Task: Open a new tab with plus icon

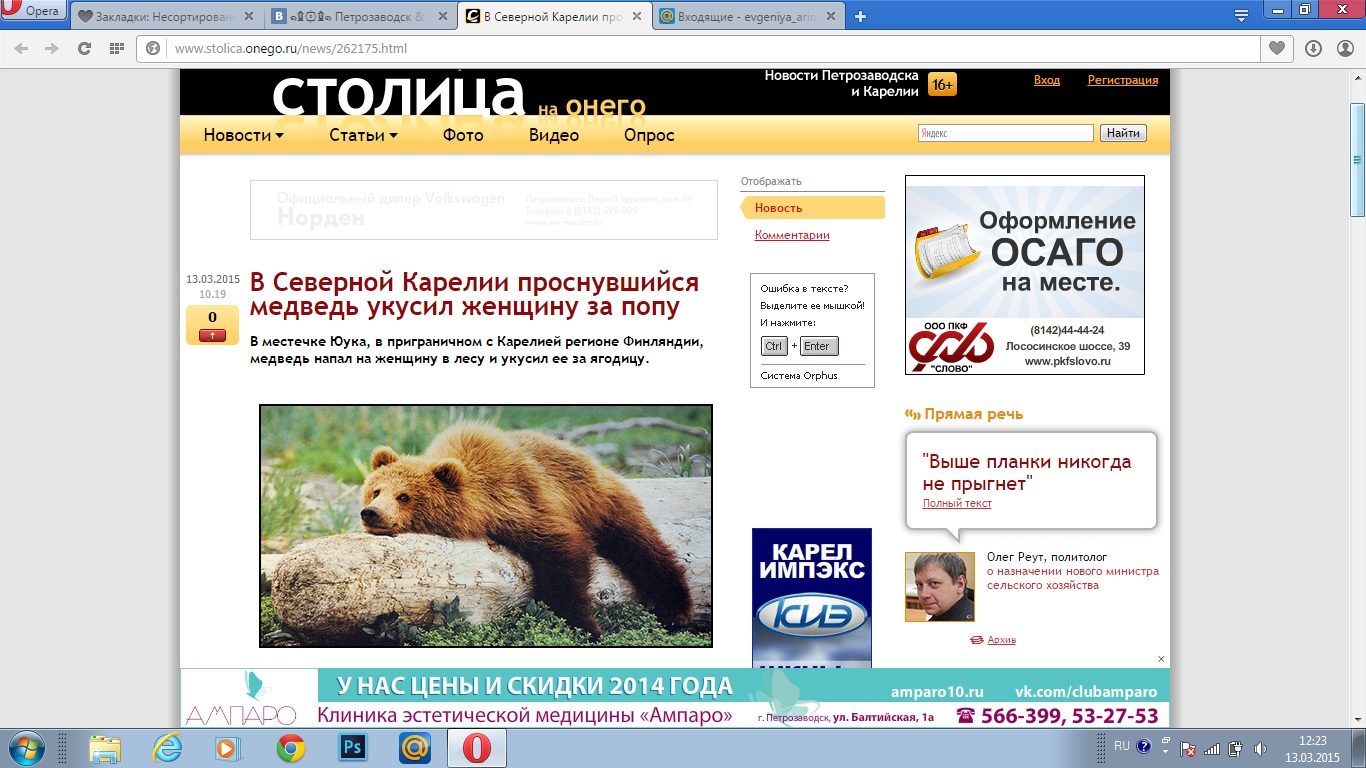Action: (x=860, y=16)
